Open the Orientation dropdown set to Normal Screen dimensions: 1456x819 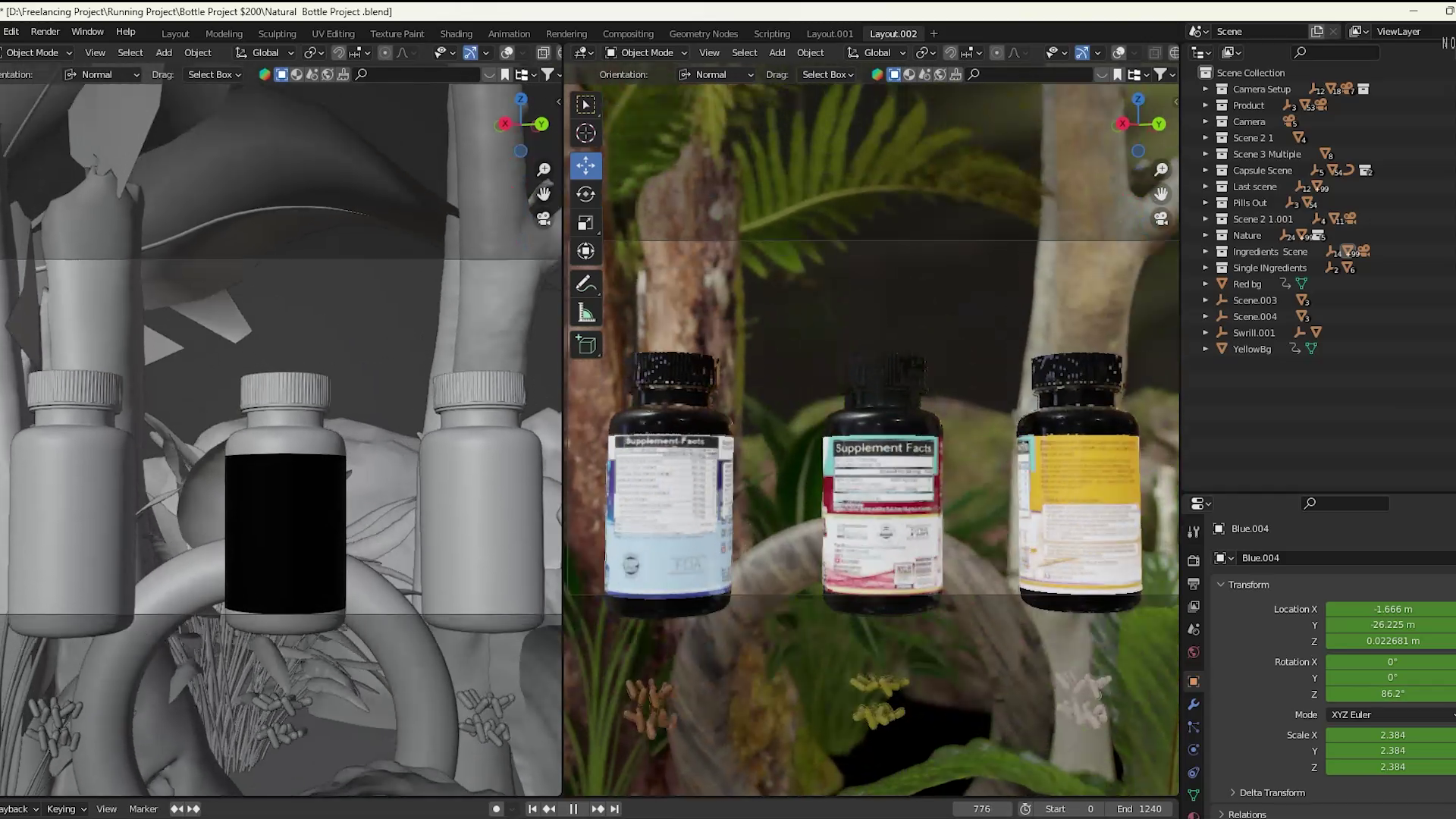click(715, 74)
